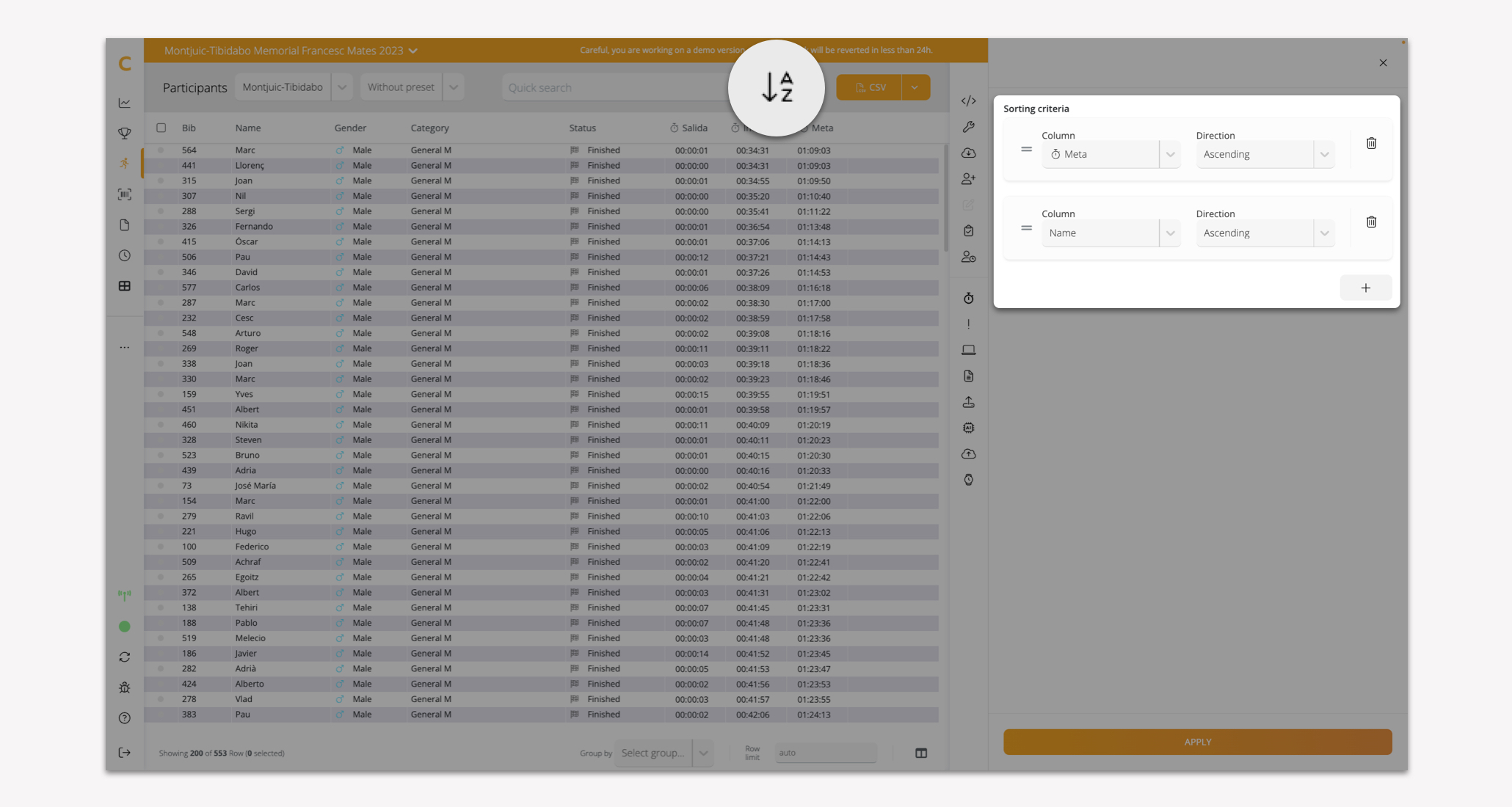Open the Montjuic-Tibidabo race selector dropdown

click(294, 87)
